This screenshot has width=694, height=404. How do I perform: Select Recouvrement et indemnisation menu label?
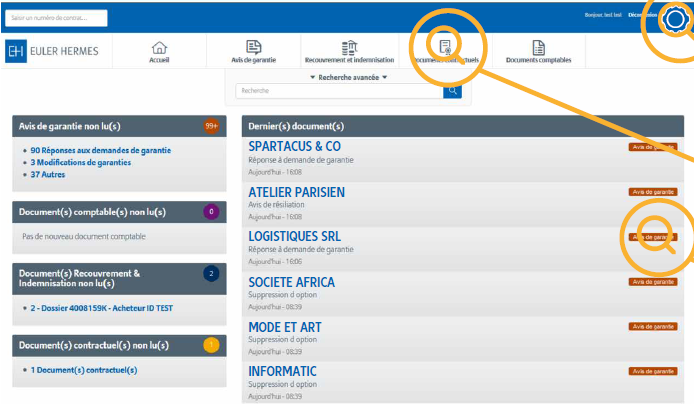coord(349,60)
